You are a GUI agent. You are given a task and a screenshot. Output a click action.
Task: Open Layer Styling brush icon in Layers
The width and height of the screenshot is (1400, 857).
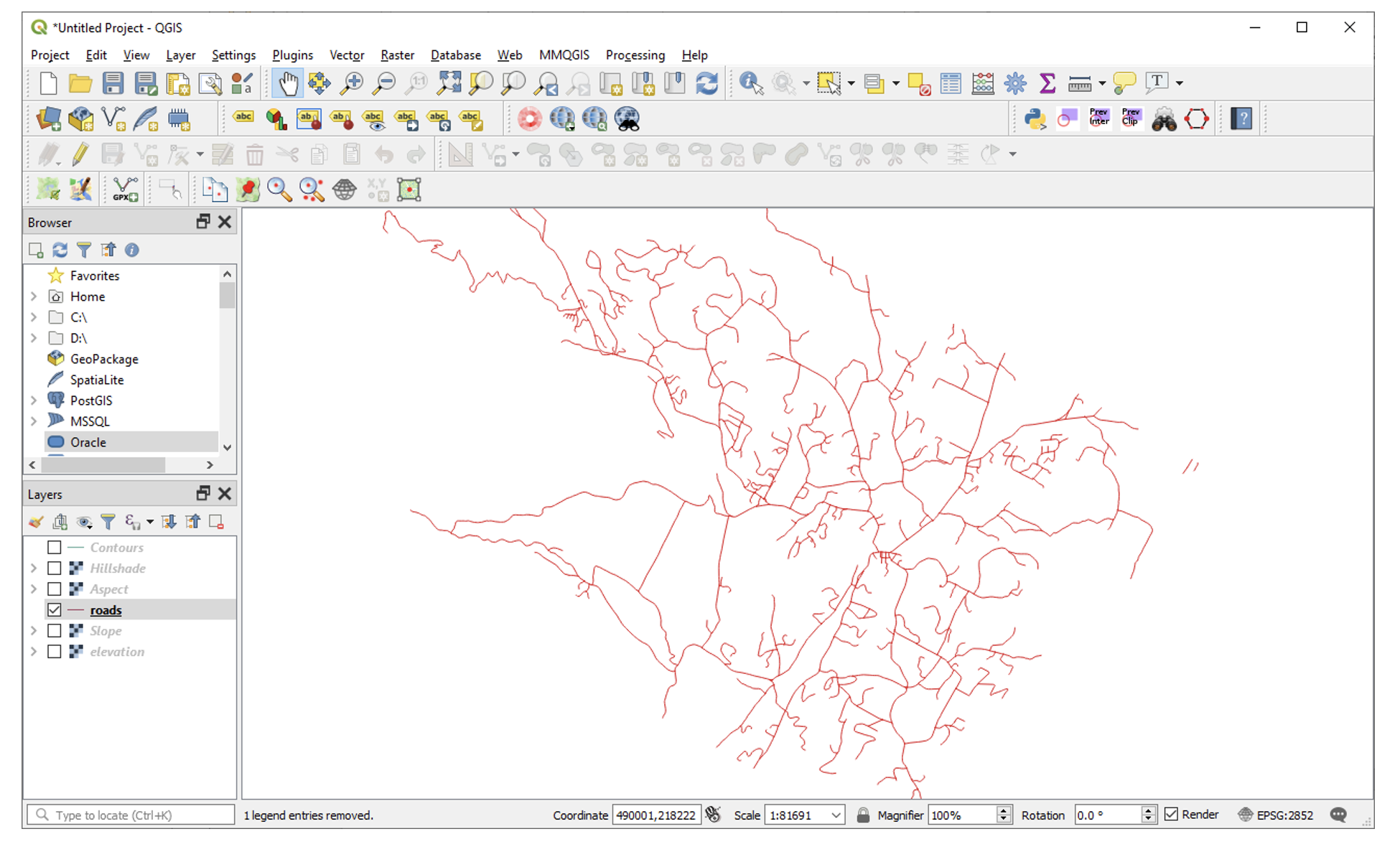[x=36, y=522]
